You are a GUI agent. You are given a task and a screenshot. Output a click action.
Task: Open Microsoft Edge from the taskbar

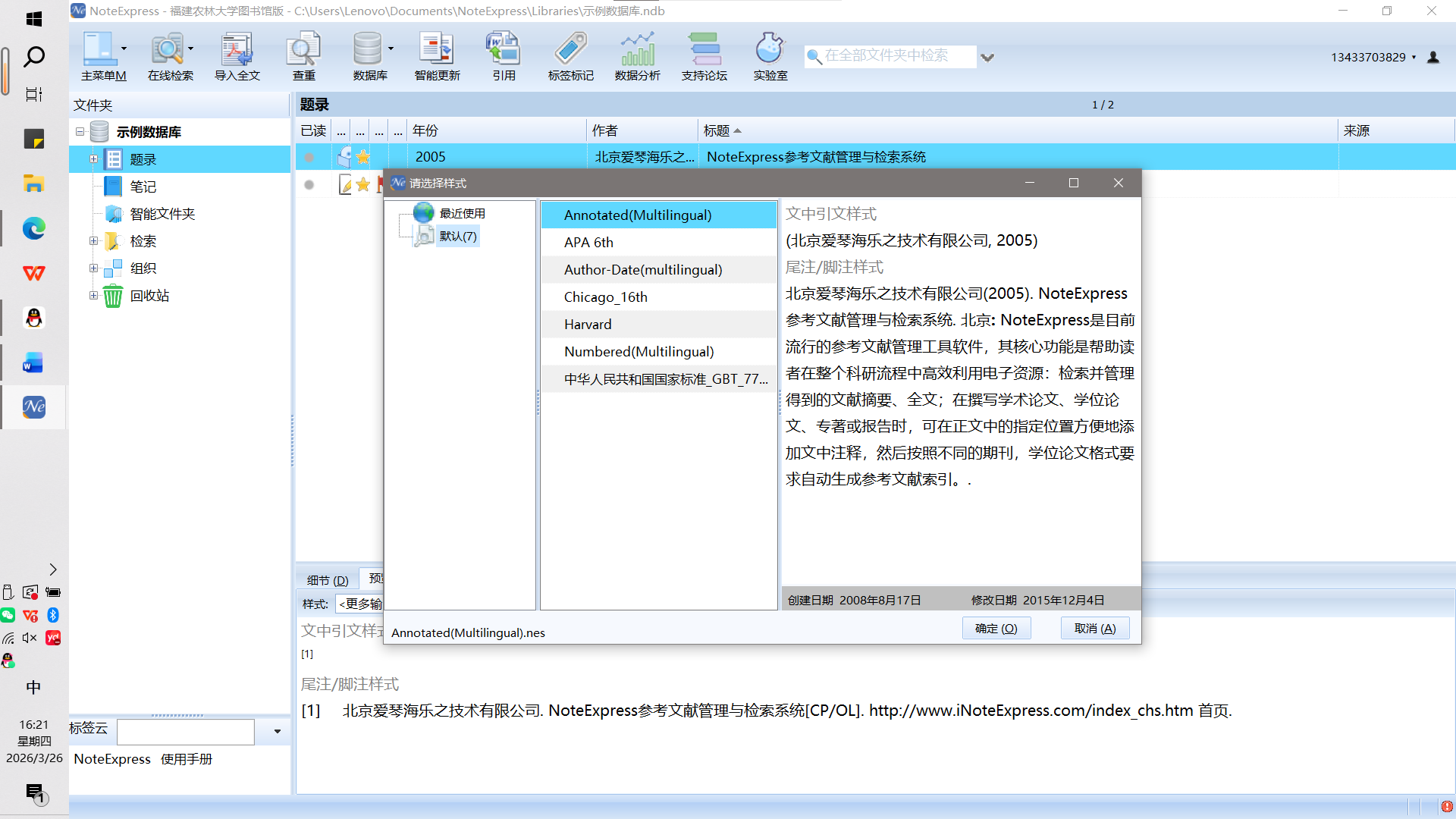coord(34,228)
